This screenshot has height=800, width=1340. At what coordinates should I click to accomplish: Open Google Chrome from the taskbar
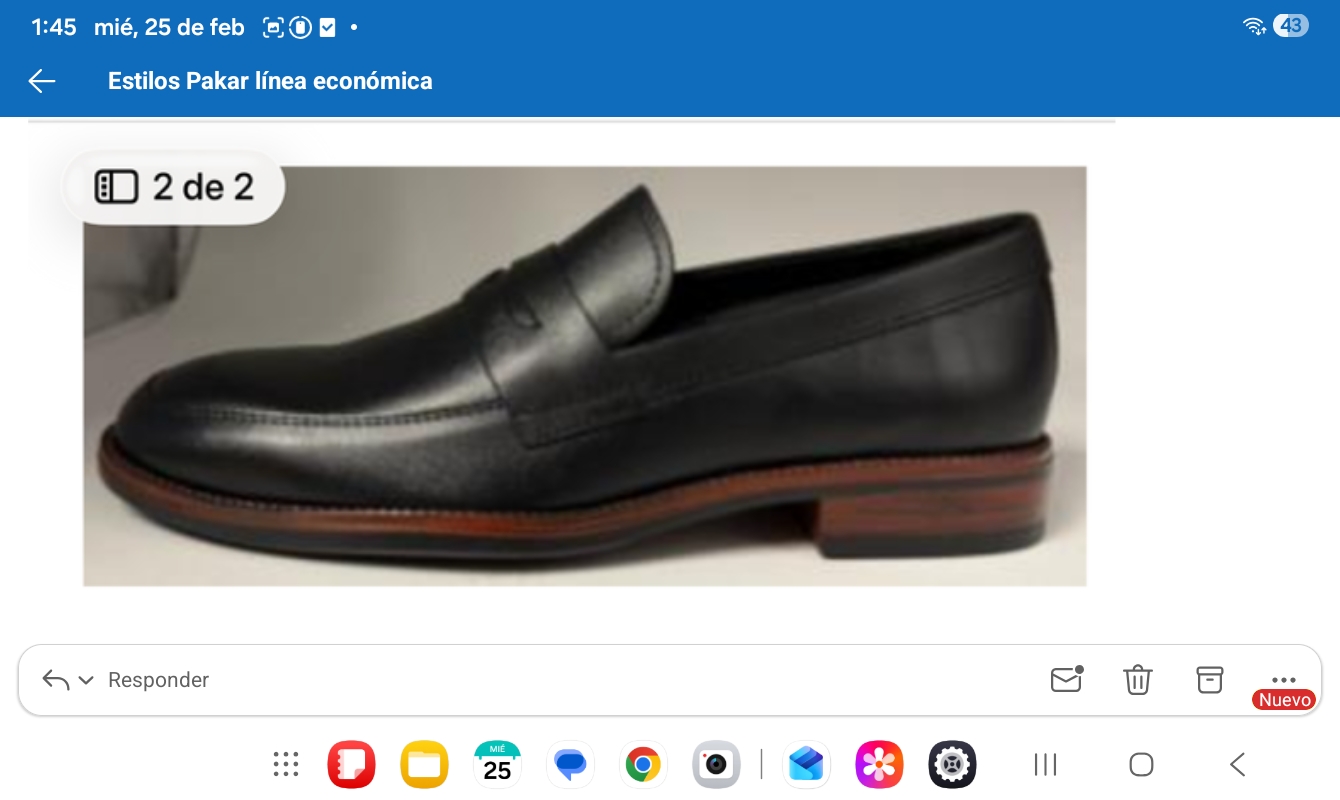[x=643, y=765]
